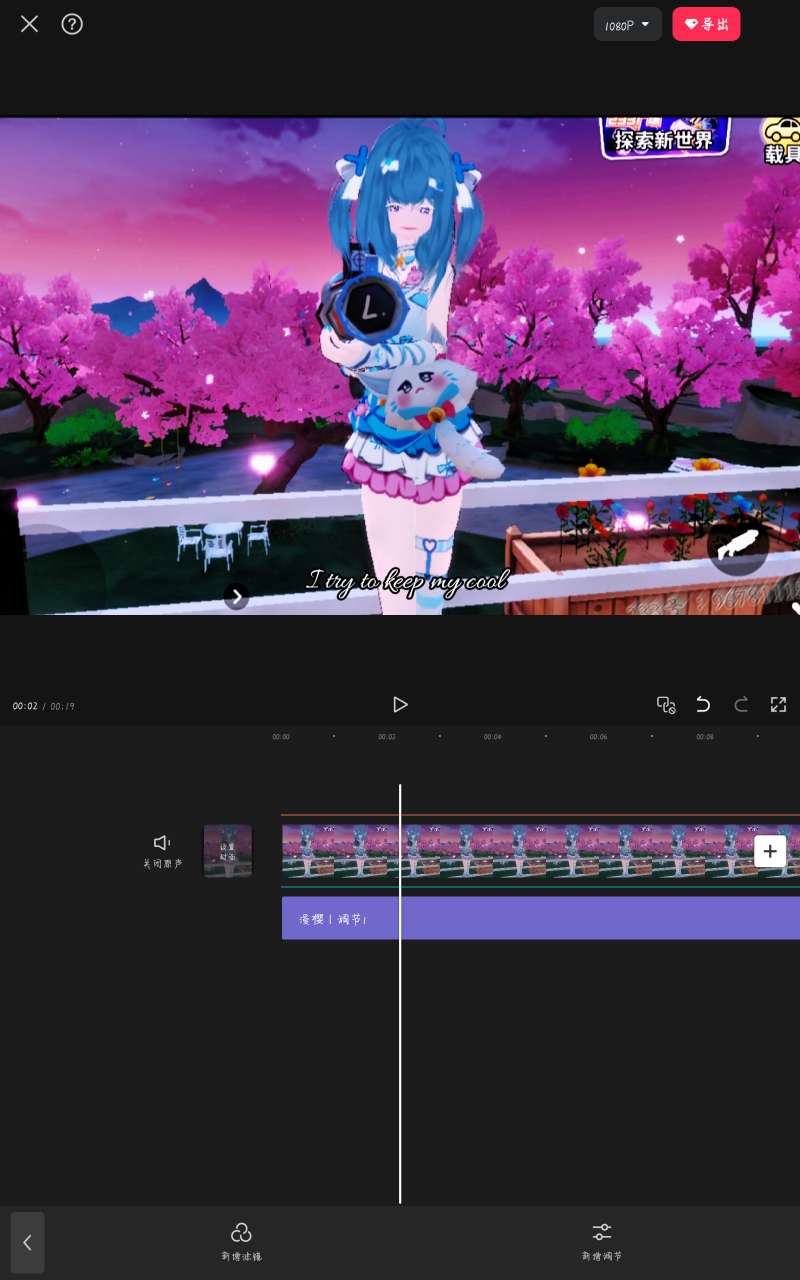The image size is (800, 1280).
Task: Enter fullscreen preview mode
Action: point(778,705)
